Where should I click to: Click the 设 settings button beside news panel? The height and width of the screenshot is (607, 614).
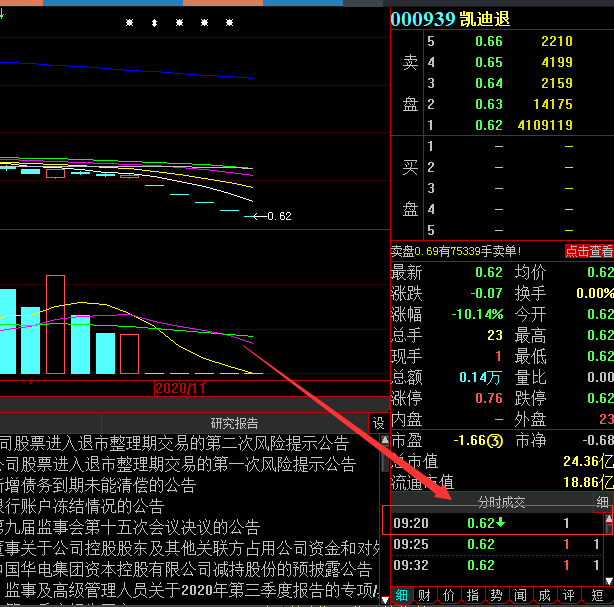point(378,423)
